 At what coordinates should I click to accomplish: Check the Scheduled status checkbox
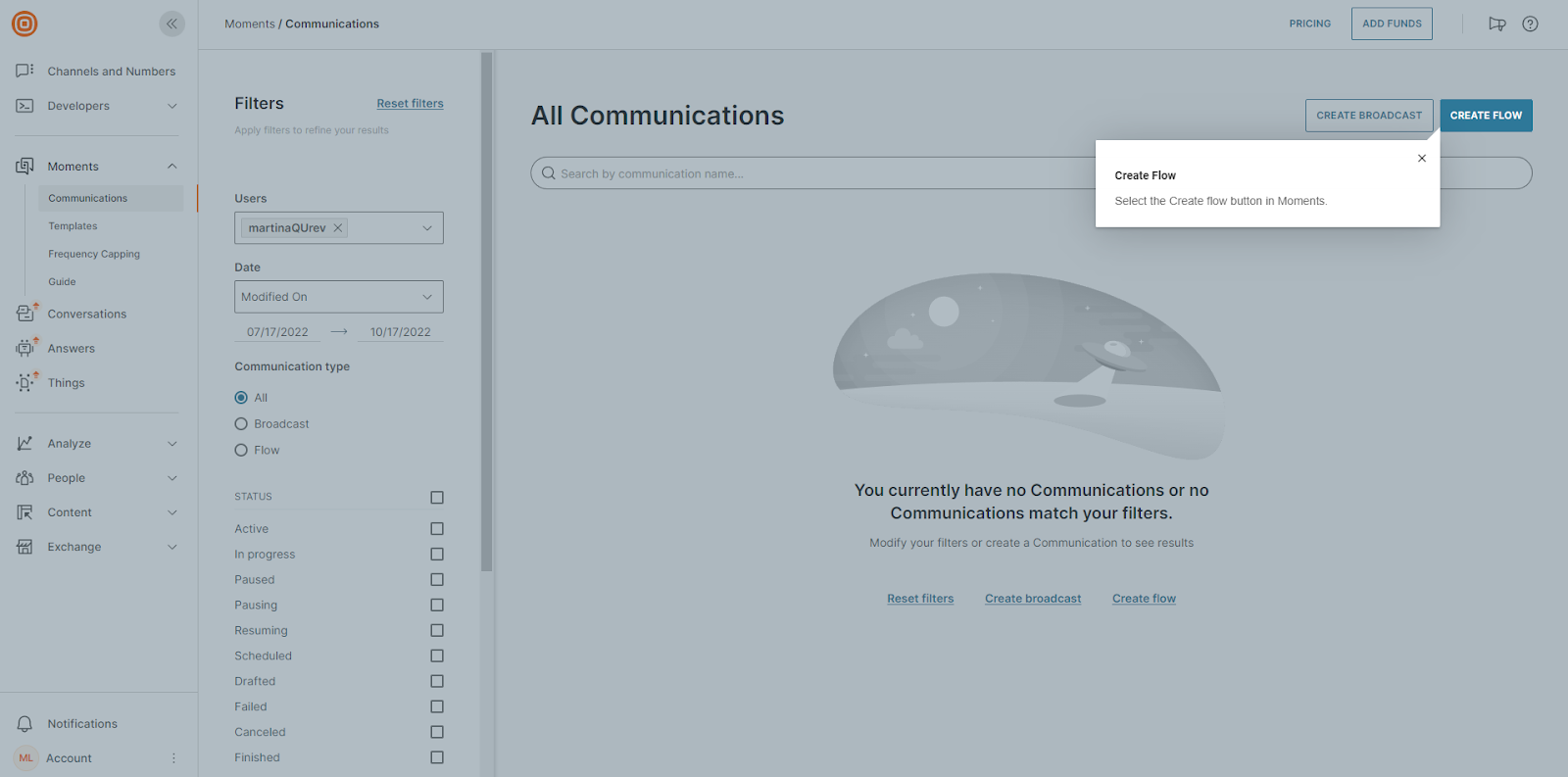point(437,656)
